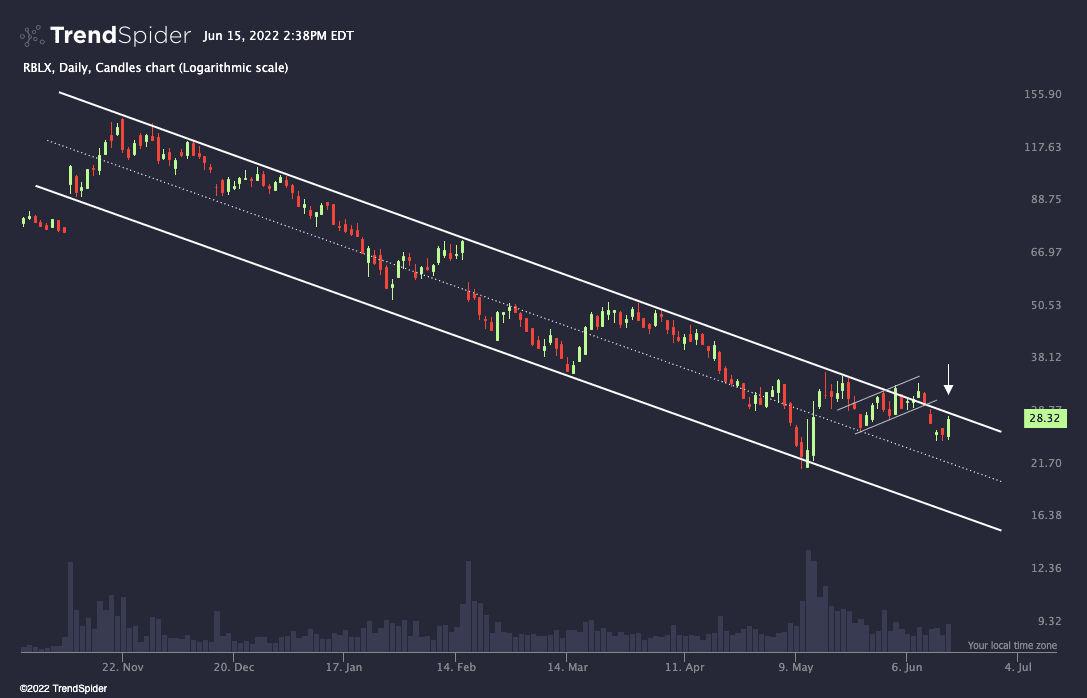Click the 14. Feb date label
1087x698 pixels.
tap(454, 666)
